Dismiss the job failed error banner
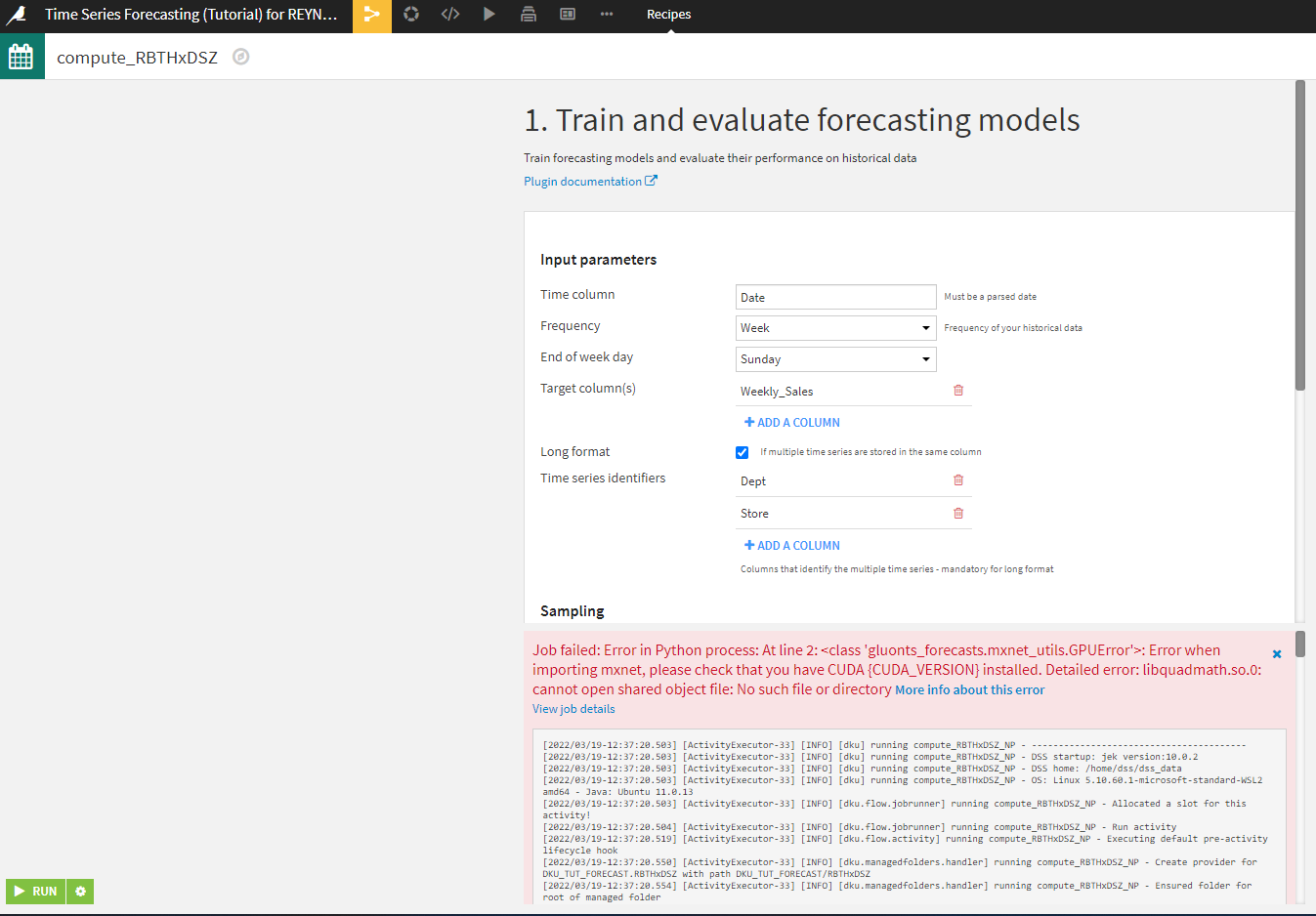1316x916 pixels. [1277, 654]
